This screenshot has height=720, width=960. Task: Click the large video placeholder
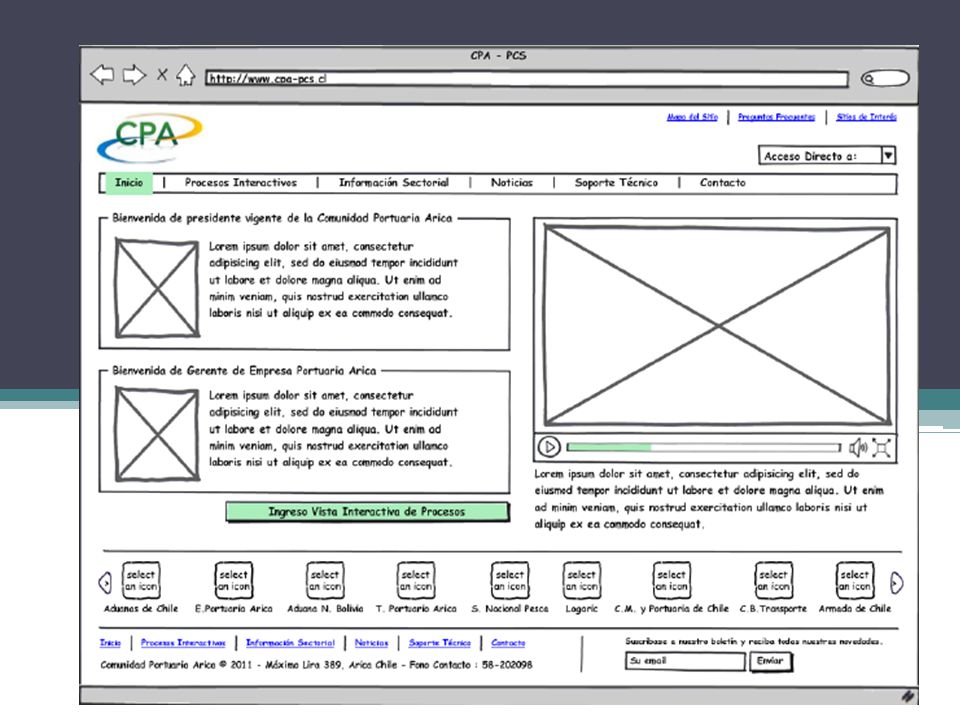pyautogui.click(x=717, y=325)
